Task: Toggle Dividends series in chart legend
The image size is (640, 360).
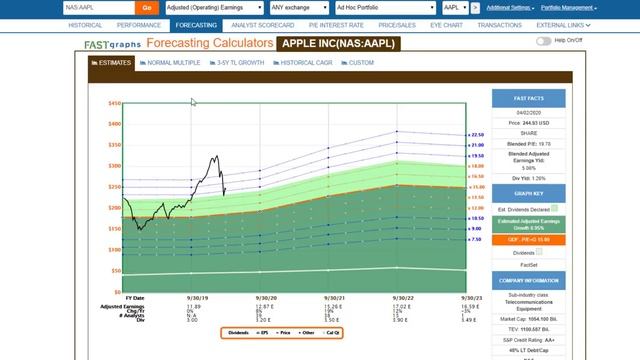Action: pos(237,333)
